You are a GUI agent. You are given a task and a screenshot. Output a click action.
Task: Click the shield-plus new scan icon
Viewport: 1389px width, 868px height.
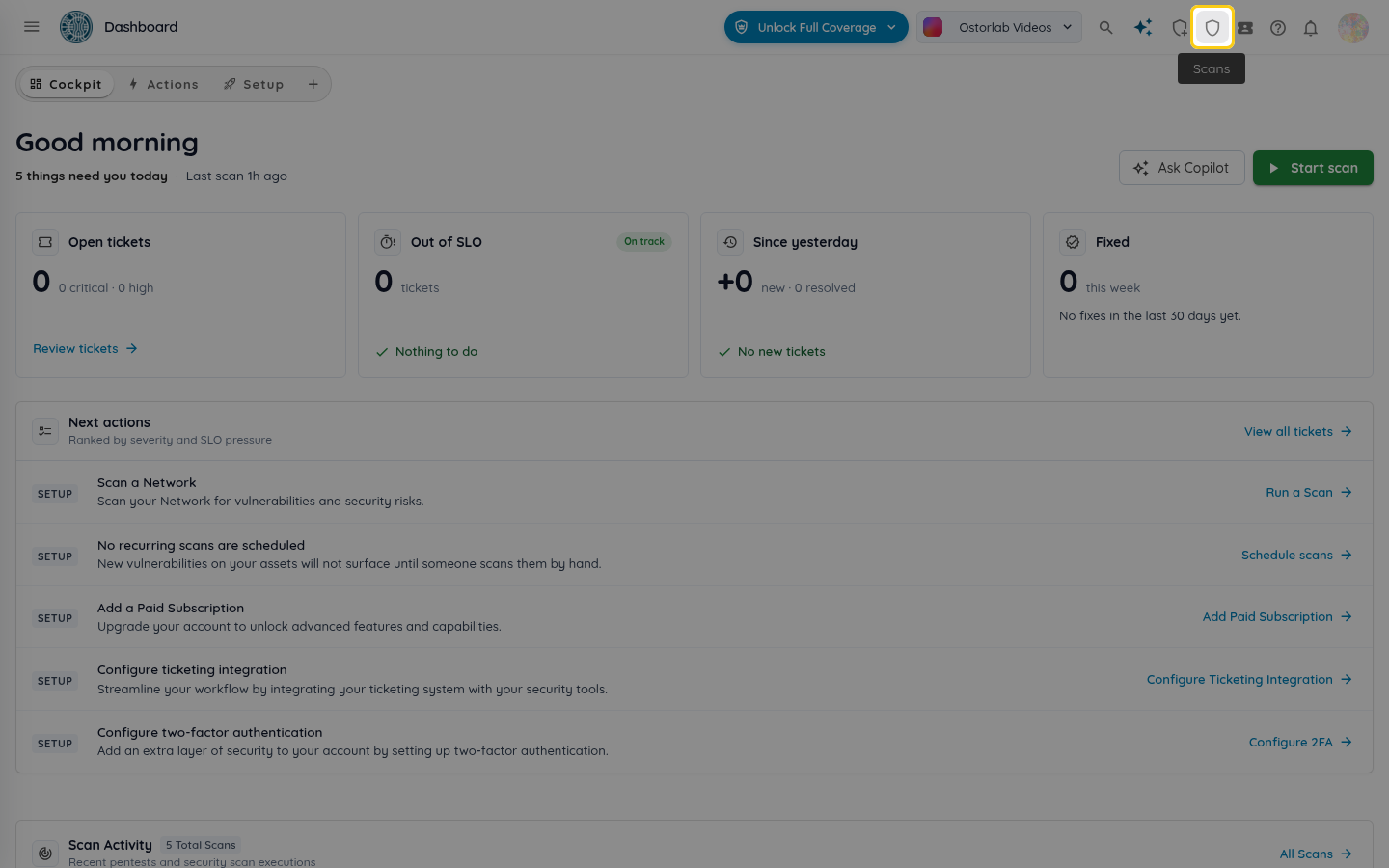pos(1179,28)
